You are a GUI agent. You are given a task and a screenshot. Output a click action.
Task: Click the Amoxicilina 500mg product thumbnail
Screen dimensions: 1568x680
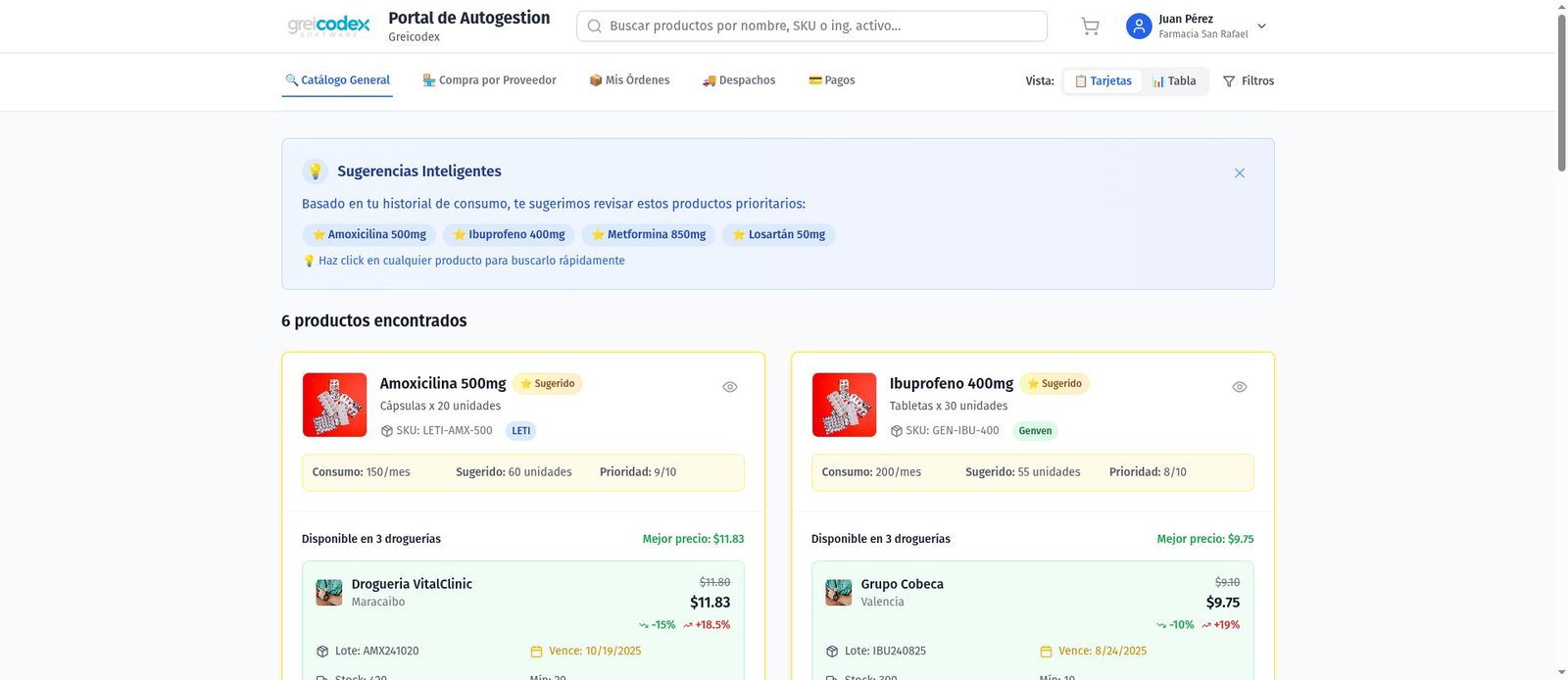coord(334,405)
